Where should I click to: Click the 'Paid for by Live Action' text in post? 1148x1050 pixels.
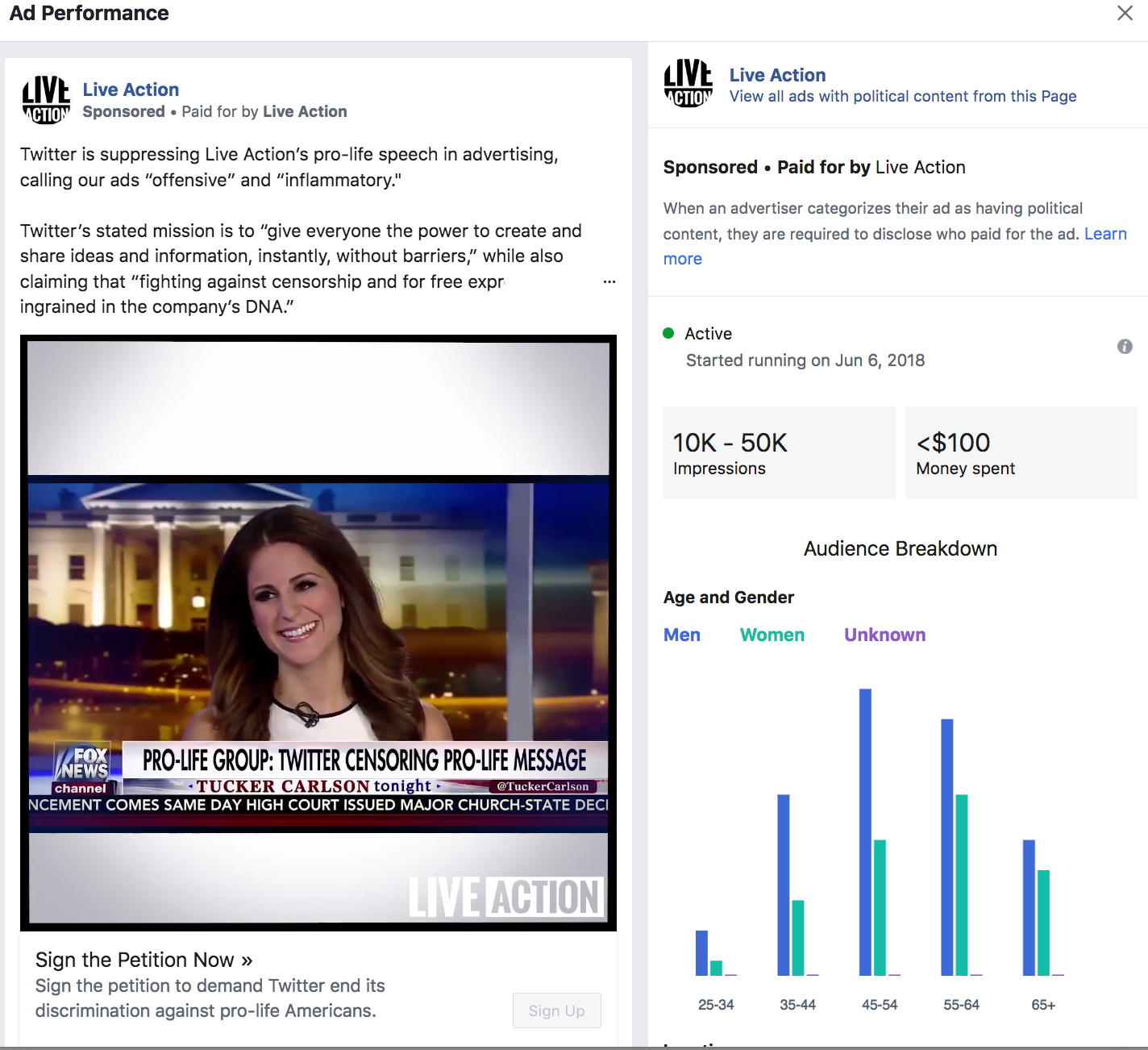[264, 111]
